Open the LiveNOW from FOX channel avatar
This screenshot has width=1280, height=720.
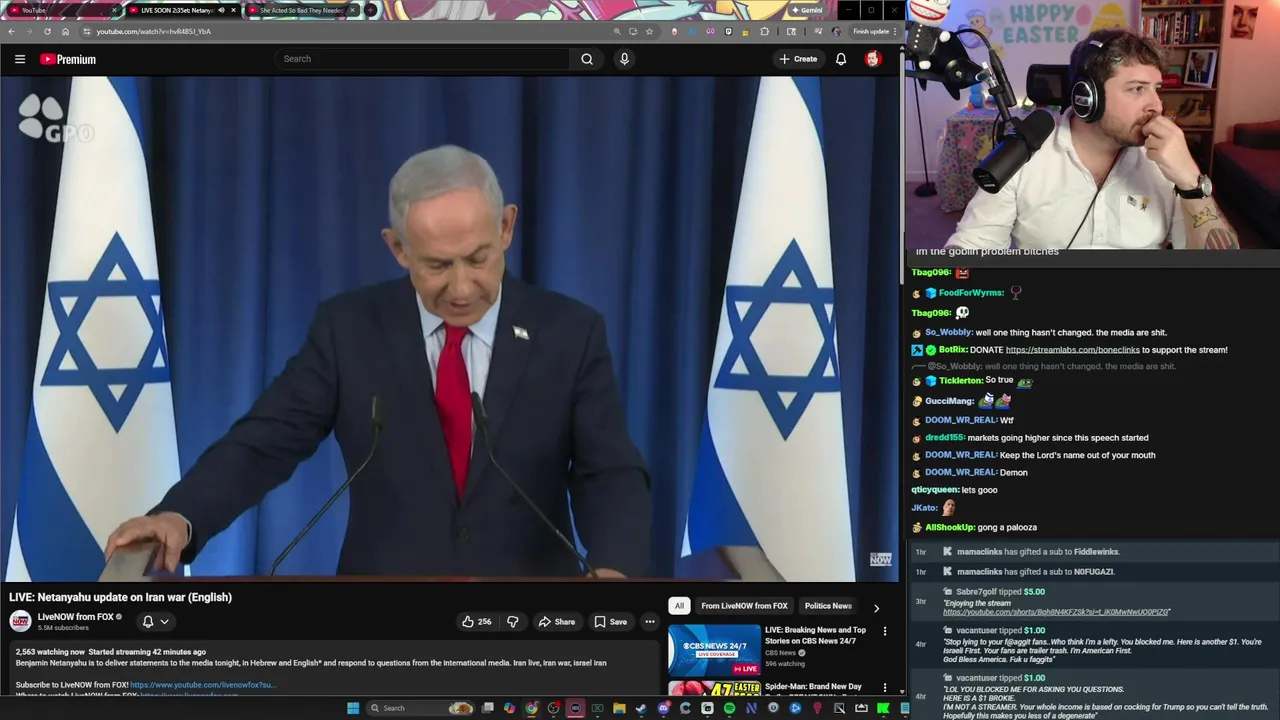click(20, 621)
